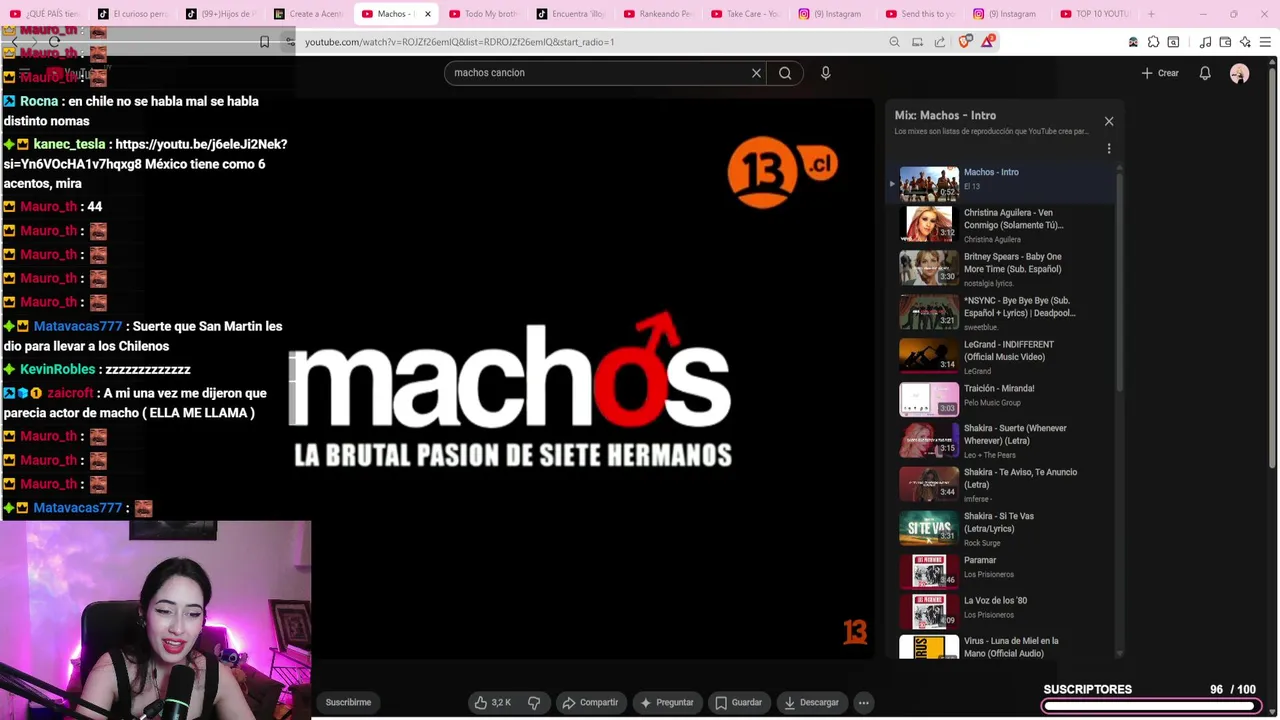Image resolution: width=1280 pixels, height=720 pixels.
Task: Open YouTube notifications with the bell icon
Action: (1205, 73)
